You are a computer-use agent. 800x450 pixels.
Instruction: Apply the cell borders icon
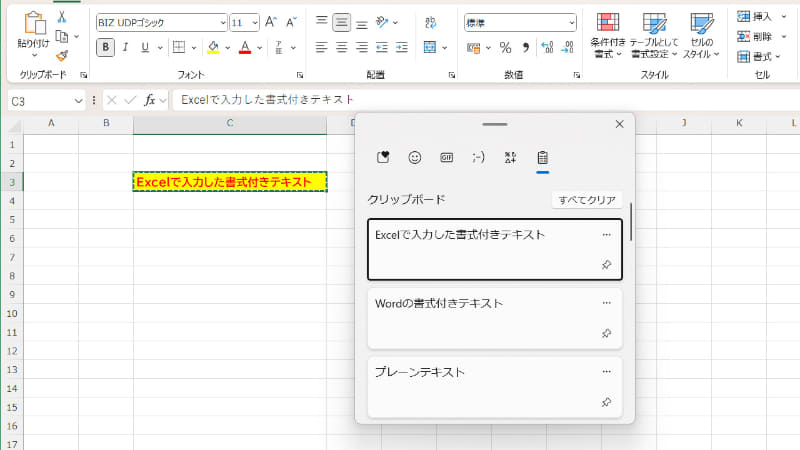click(179, 47)
